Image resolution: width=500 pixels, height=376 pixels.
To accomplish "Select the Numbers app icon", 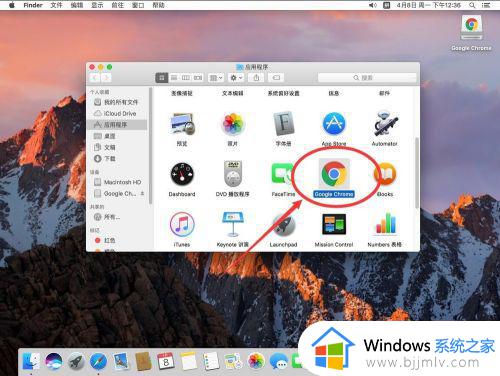I will click(385, 223).
